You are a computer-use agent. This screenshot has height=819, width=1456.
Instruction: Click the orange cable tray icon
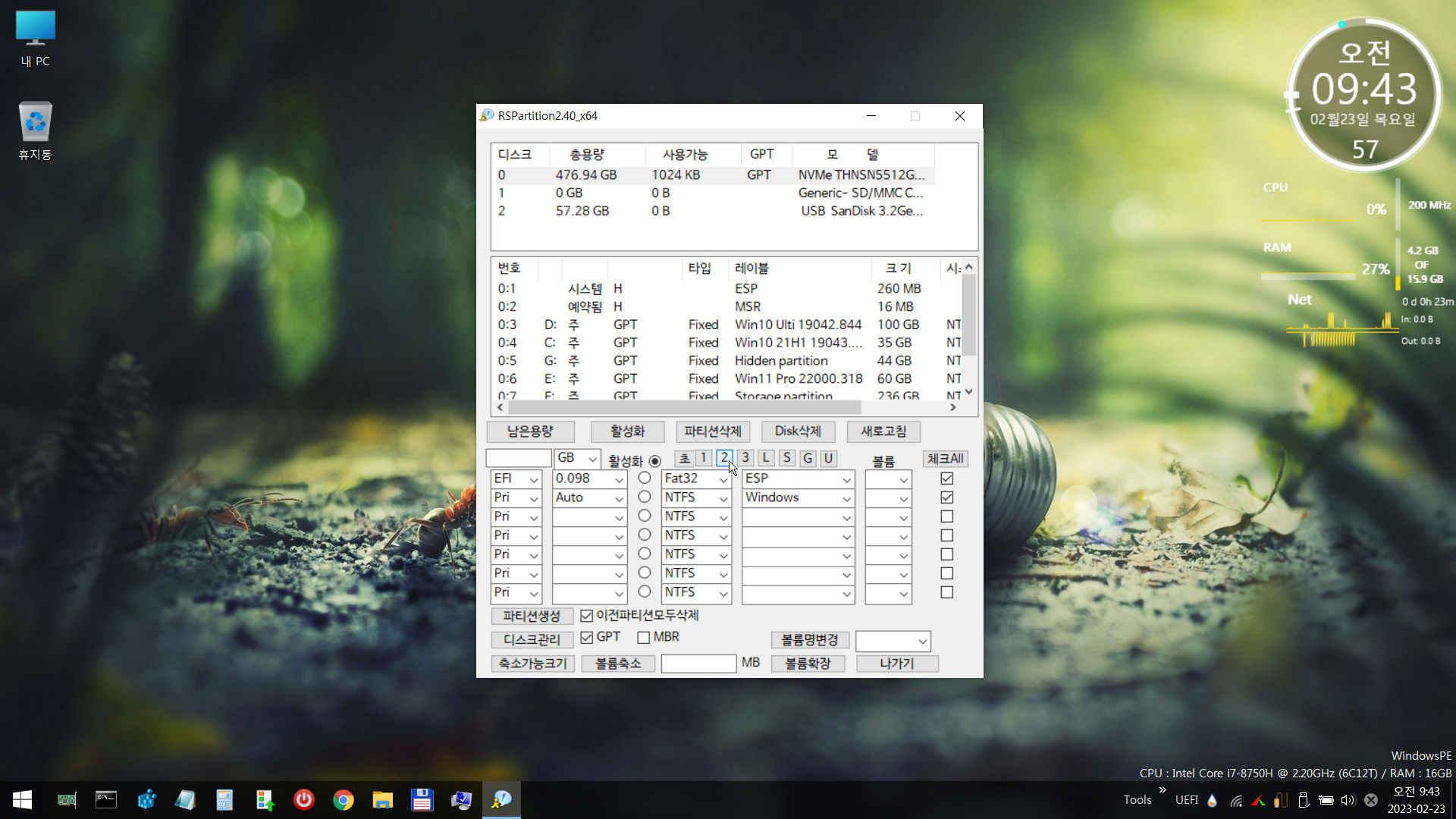pyautogui.click(x=1281, y=800)
